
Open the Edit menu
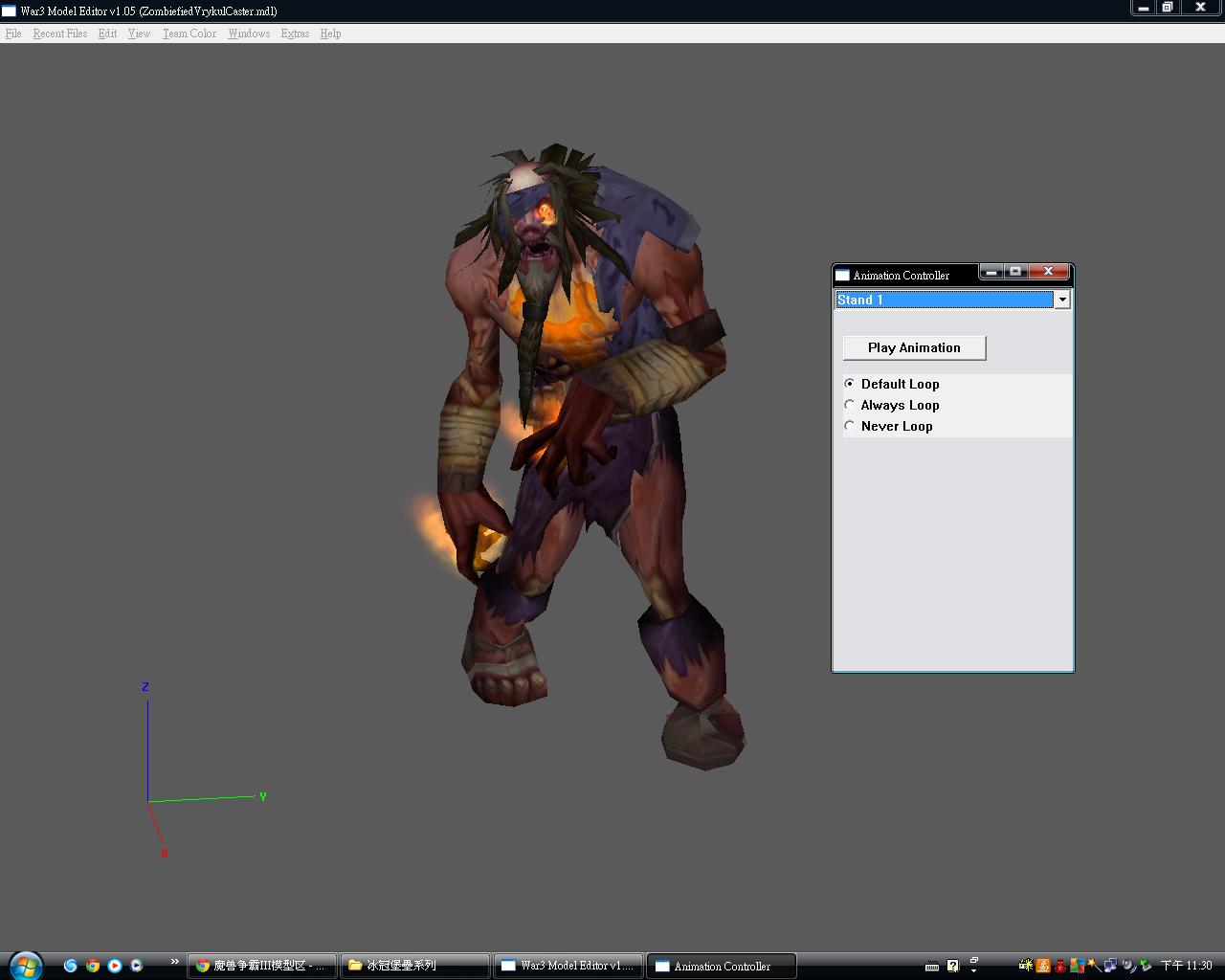pos(107,33)
